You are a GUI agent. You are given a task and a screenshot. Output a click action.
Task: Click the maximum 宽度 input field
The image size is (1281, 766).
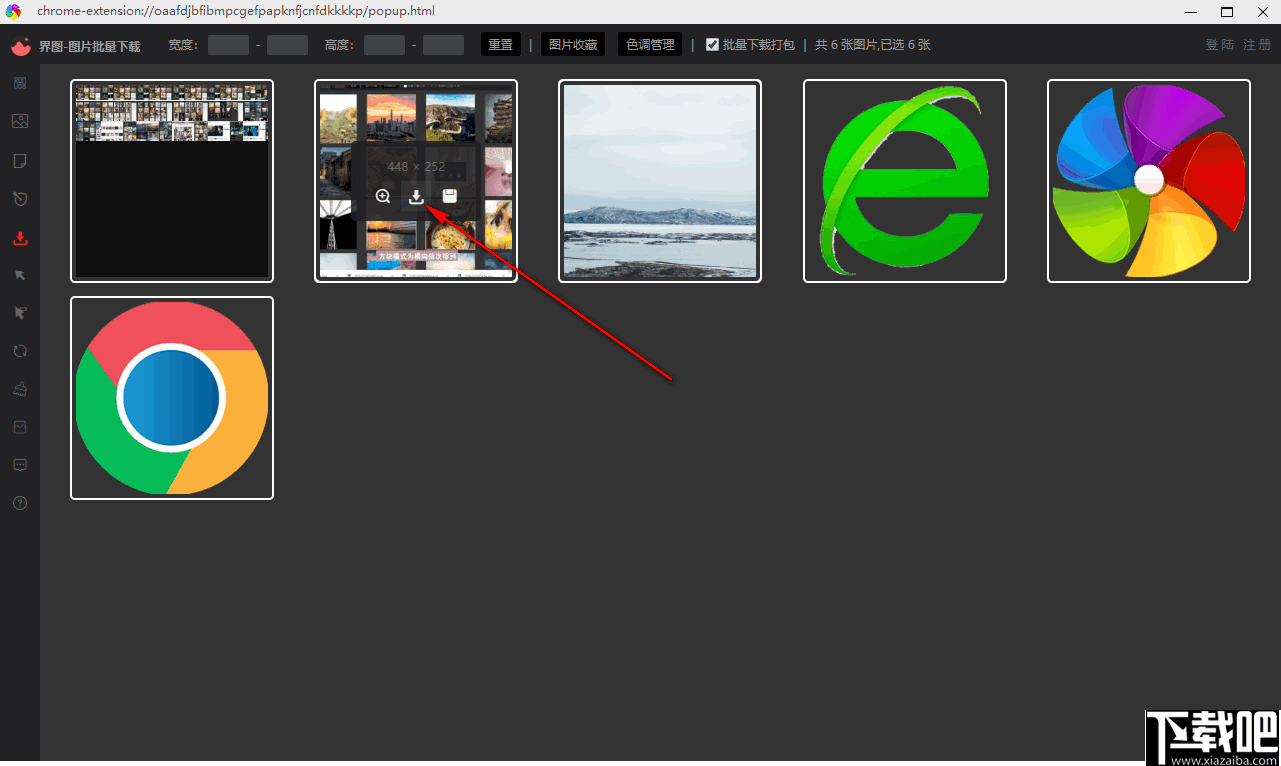tap(287, 45)
